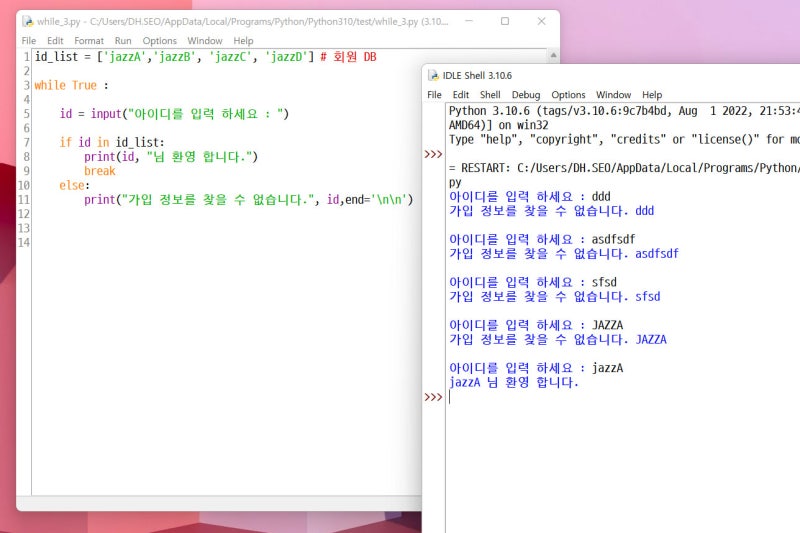The height and width of the screenshot is (533, 800).
Task: Click the 'Python 3.10.6' version line in shell
Action: click(624, 111)
